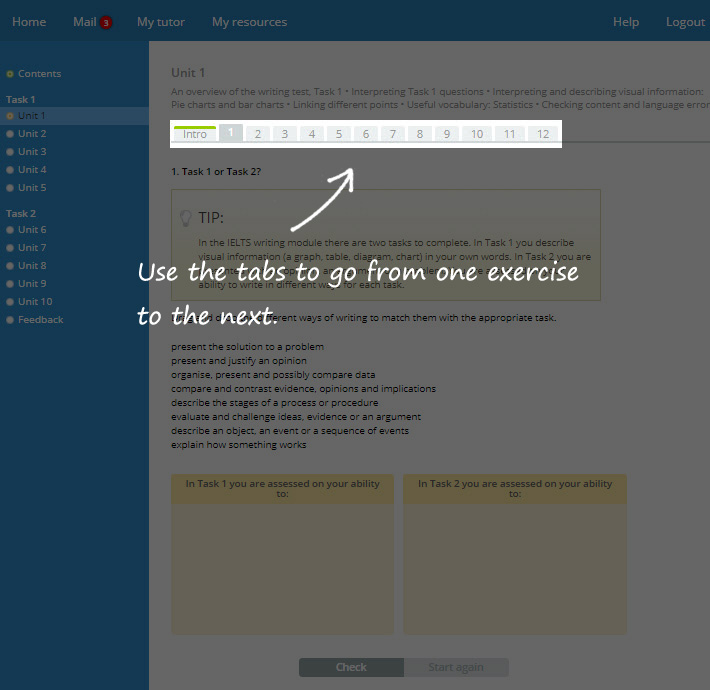The image size is (710, 690).
Task: Go to My tutor
Action: point(160,22)
